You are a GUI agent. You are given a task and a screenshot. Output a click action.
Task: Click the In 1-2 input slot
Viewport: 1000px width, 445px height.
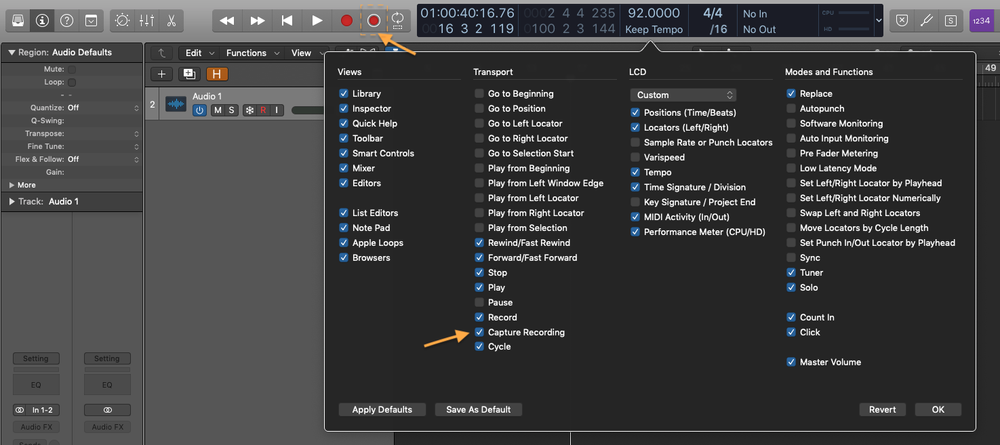coord(36,410)
